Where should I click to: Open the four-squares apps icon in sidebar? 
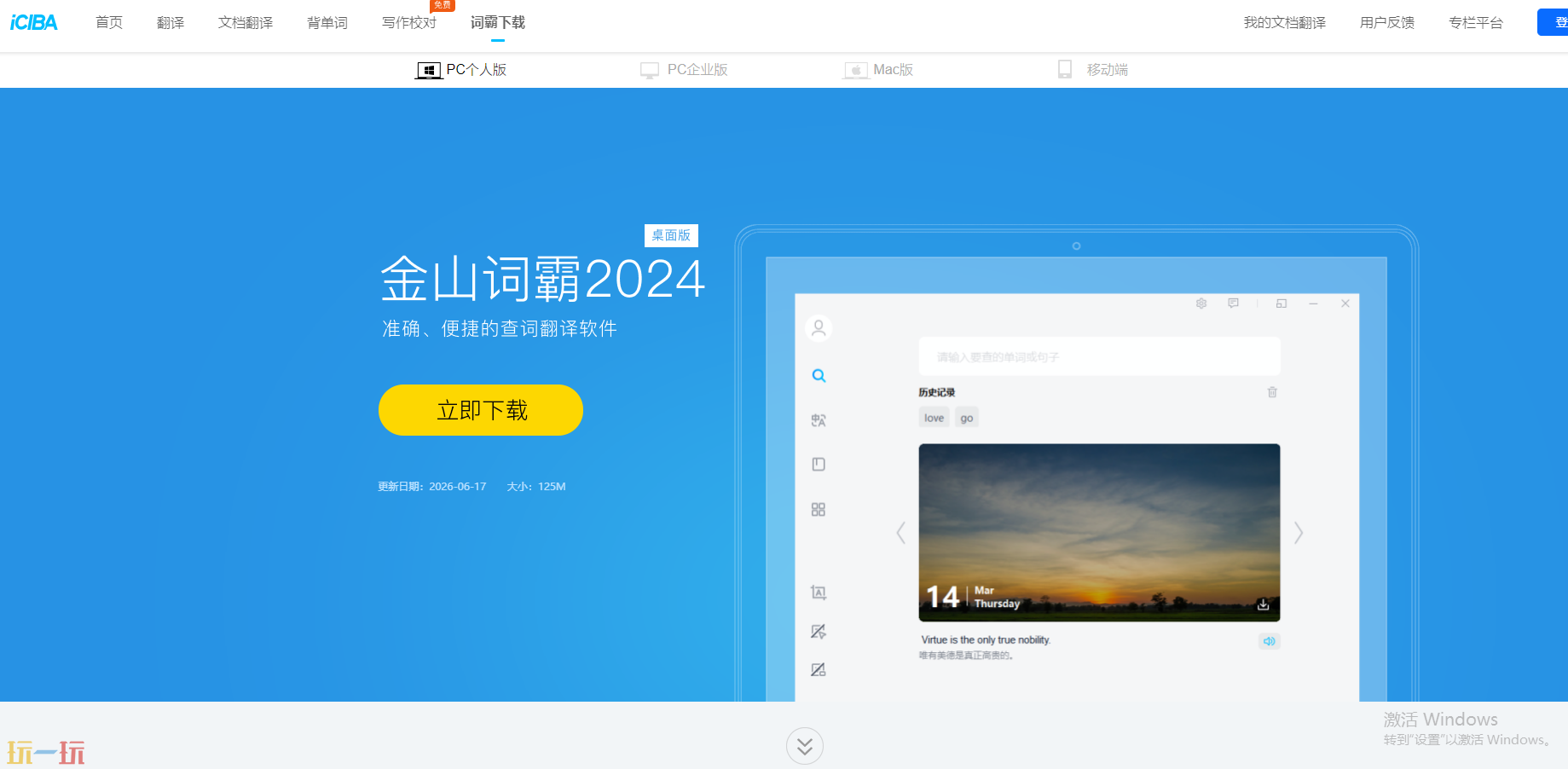click(819, 510)
